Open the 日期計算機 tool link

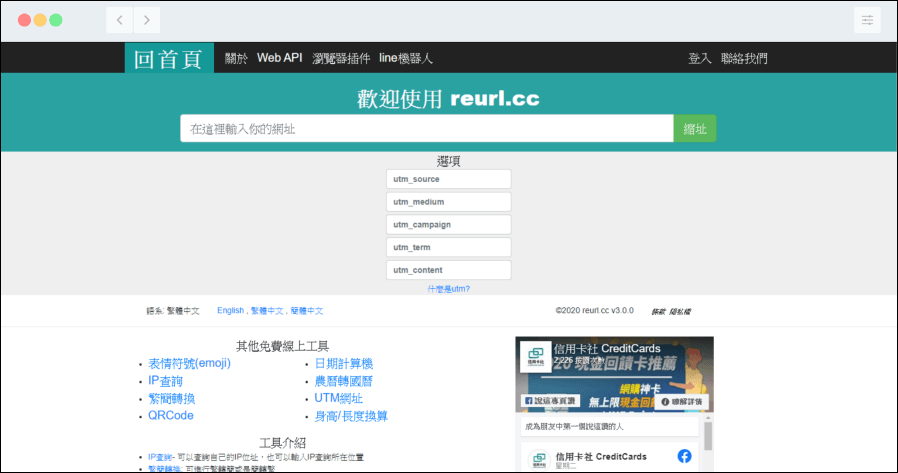point(344,363)
